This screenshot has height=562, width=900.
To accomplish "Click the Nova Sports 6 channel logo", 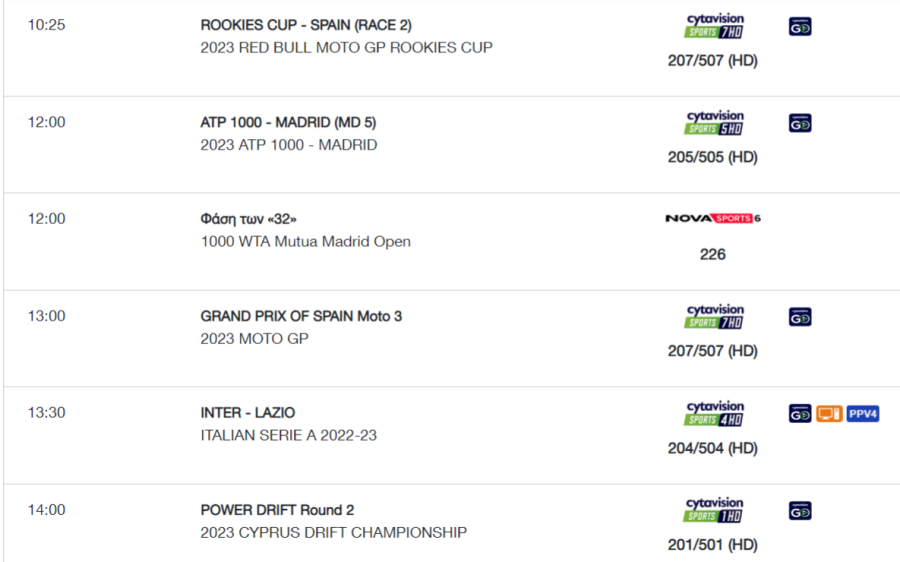I will [x=713, y=218].
